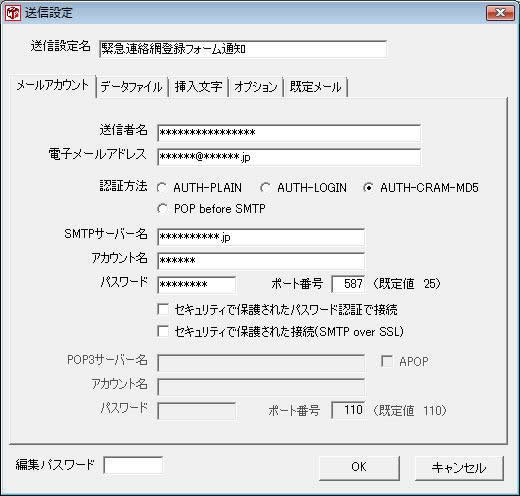
Task: Go to the オプション tab
Action: pos(256,87)
